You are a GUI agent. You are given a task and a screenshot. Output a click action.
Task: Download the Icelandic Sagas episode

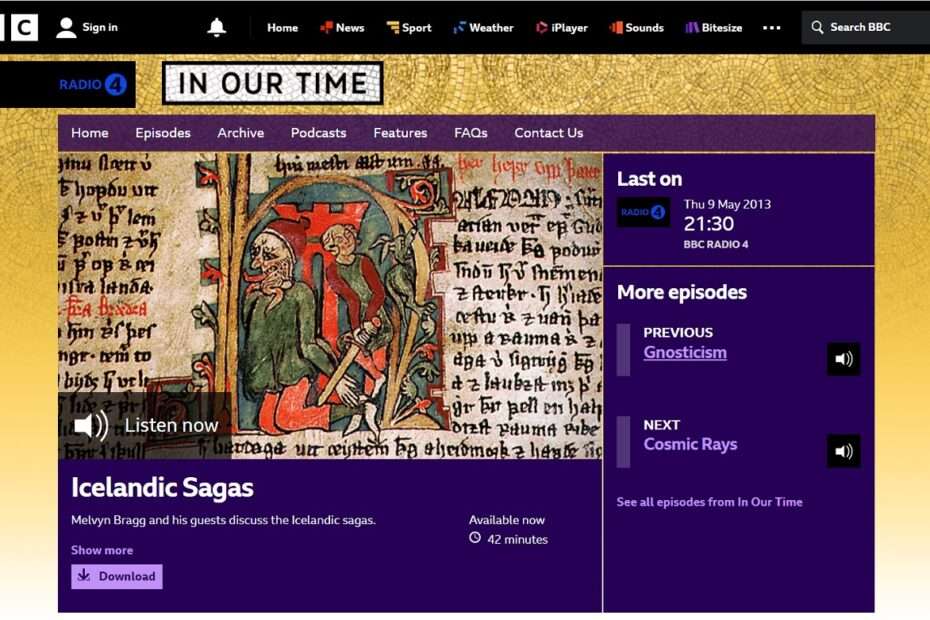click(x=116, y=576)
